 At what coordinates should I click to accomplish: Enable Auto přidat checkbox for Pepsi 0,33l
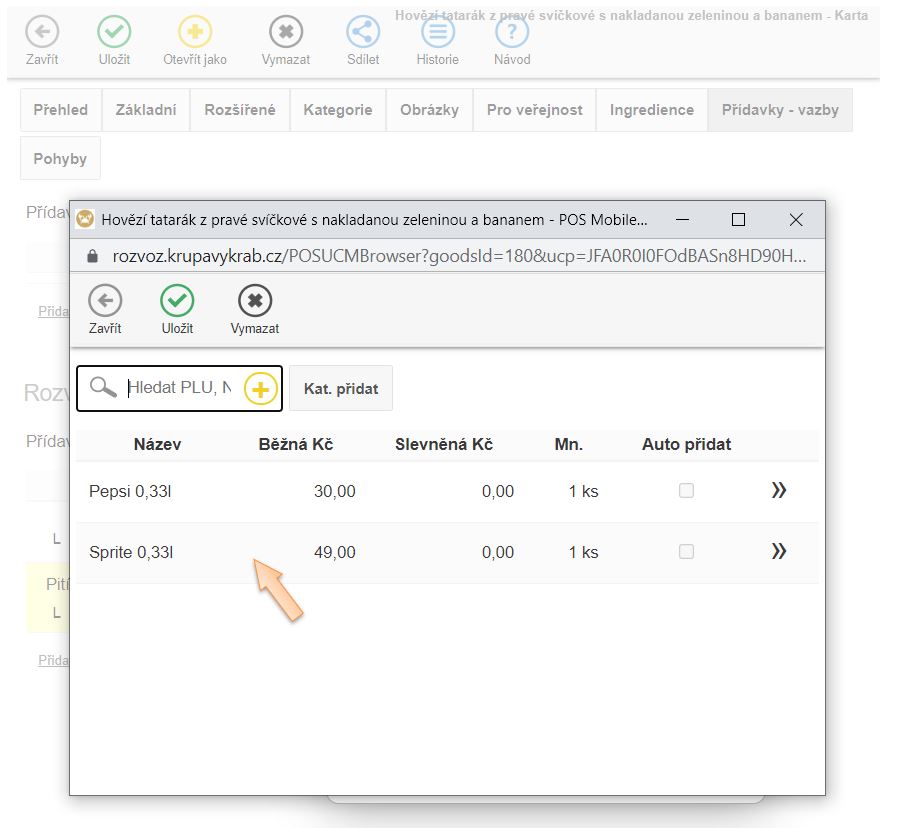[686, 491]
